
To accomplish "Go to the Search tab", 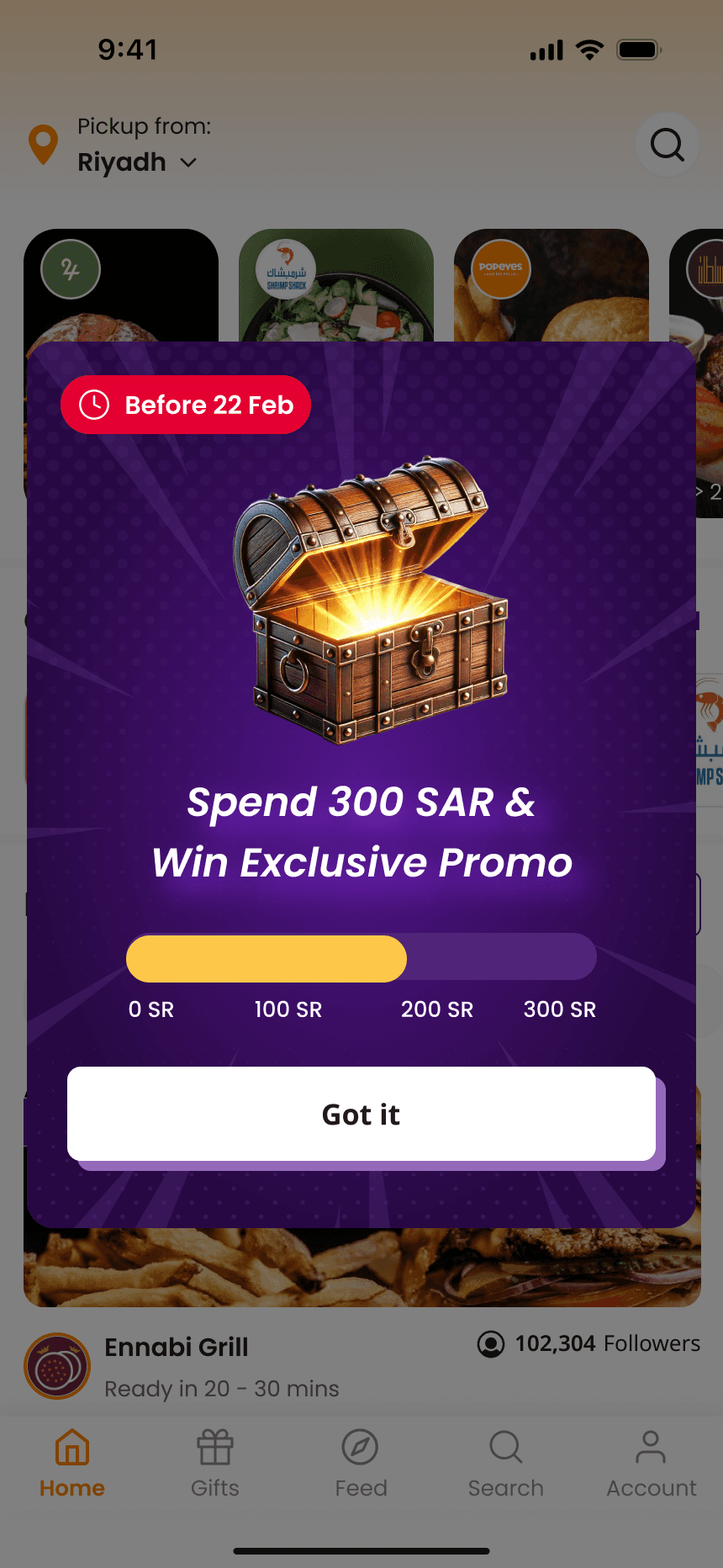I will [505, 1464].
